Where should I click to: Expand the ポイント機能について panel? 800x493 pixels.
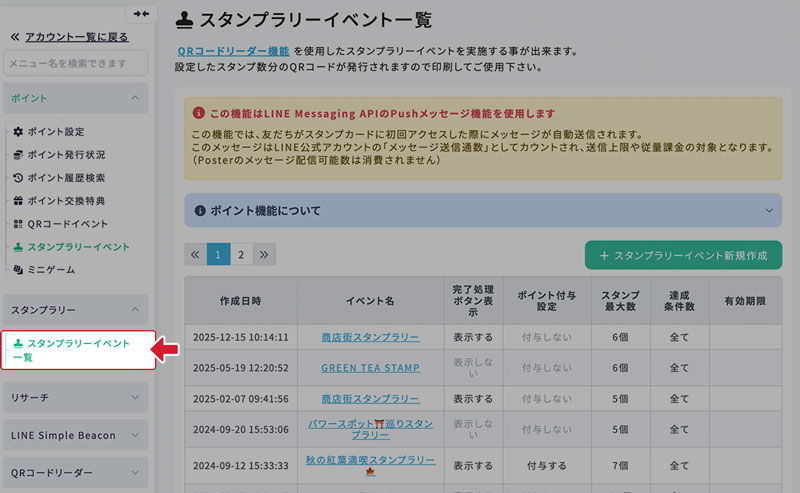pos(768,211)
